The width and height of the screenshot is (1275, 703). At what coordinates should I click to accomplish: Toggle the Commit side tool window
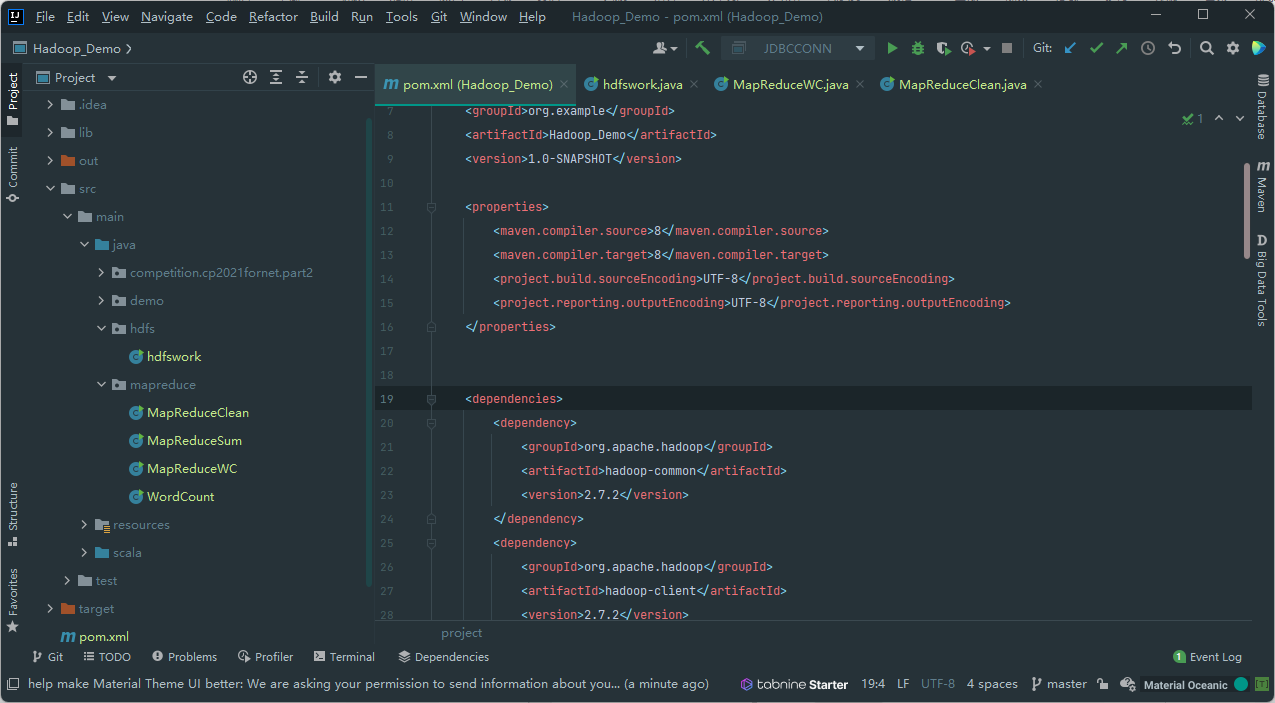click(x=13, y=174)
